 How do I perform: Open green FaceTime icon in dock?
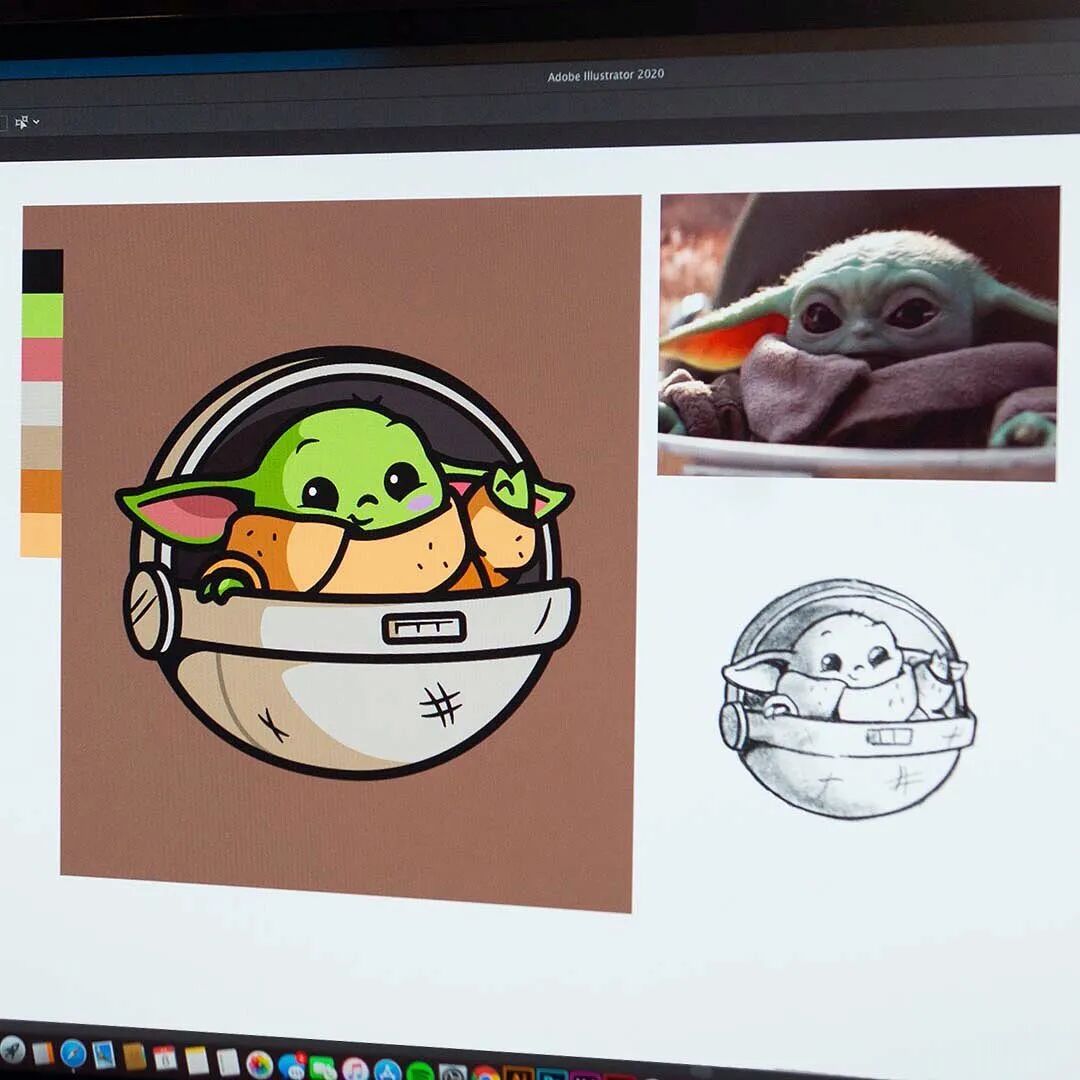point(323,1068)
